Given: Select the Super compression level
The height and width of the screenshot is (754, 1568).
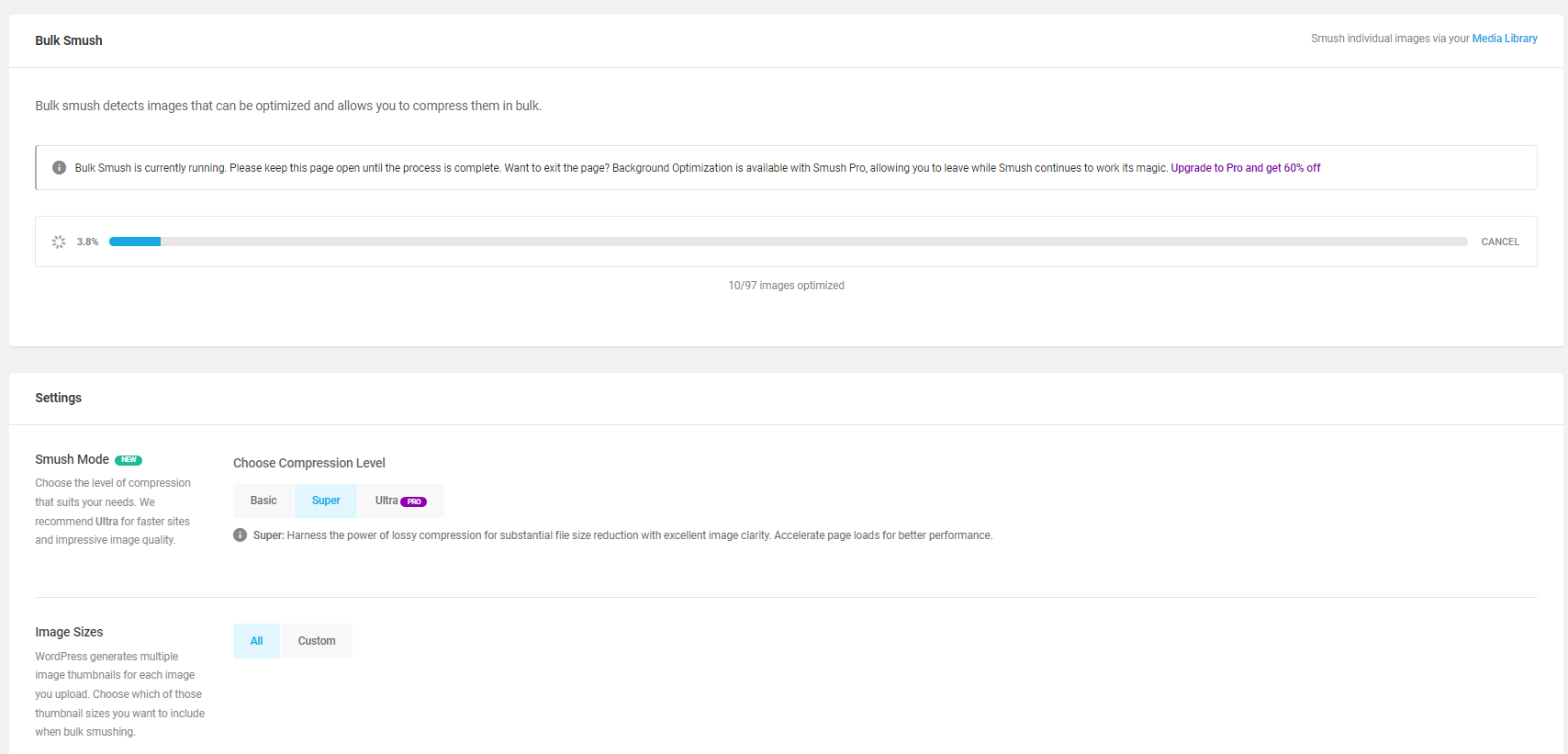Looking at the screenshot, I should tap(326, 501).
